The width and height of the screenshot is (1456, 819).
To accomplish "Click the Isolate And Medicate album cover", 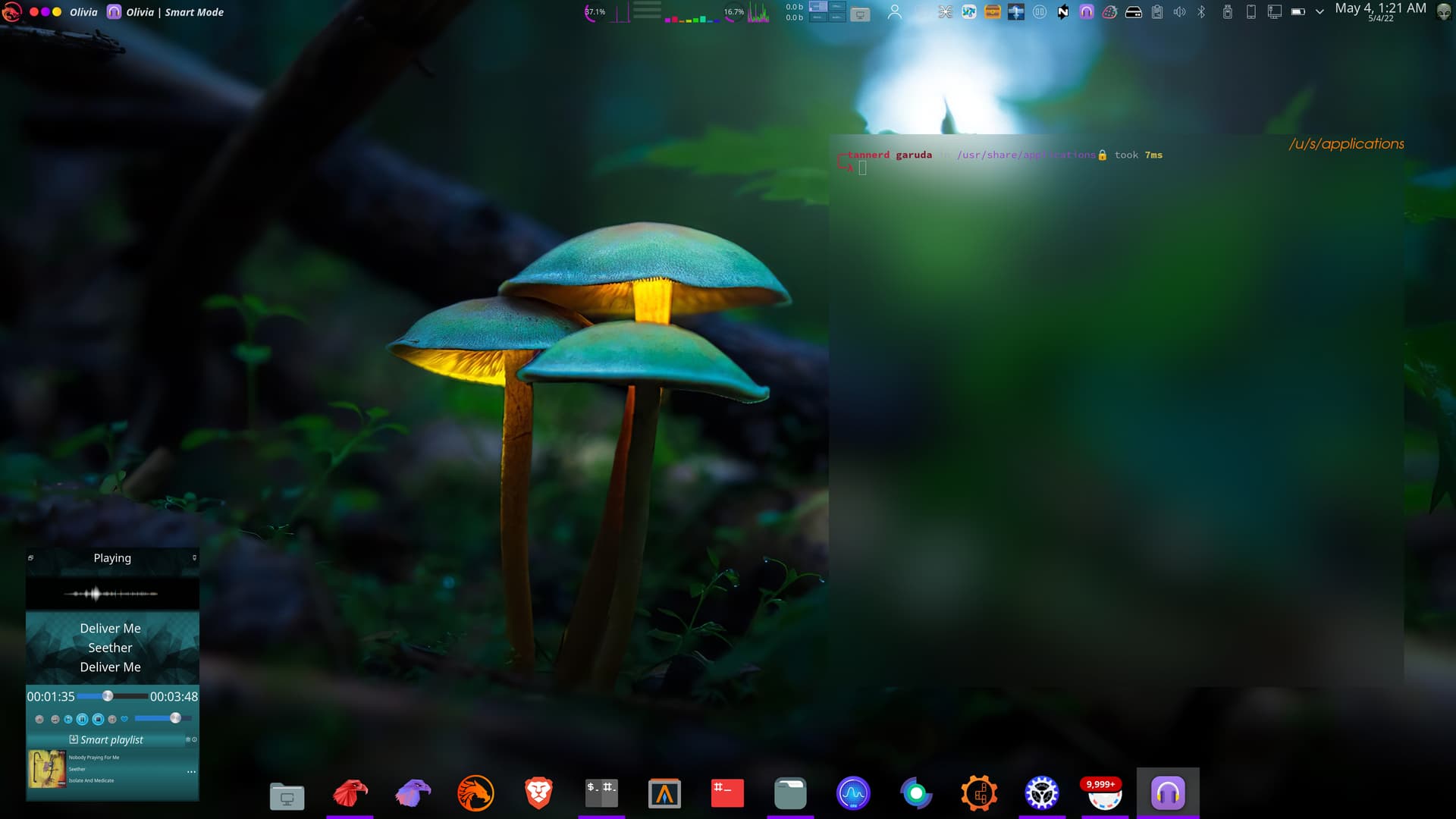I will coord(47,769).
